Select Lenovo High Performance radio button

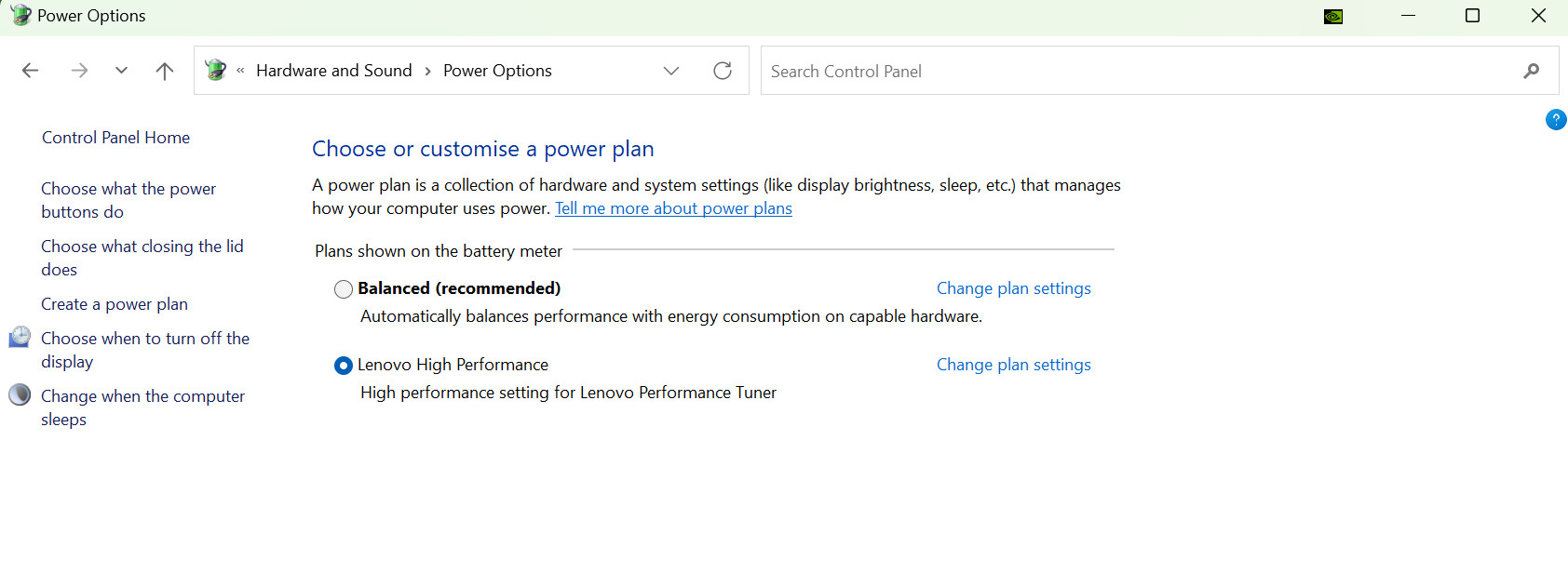(344, 366)
